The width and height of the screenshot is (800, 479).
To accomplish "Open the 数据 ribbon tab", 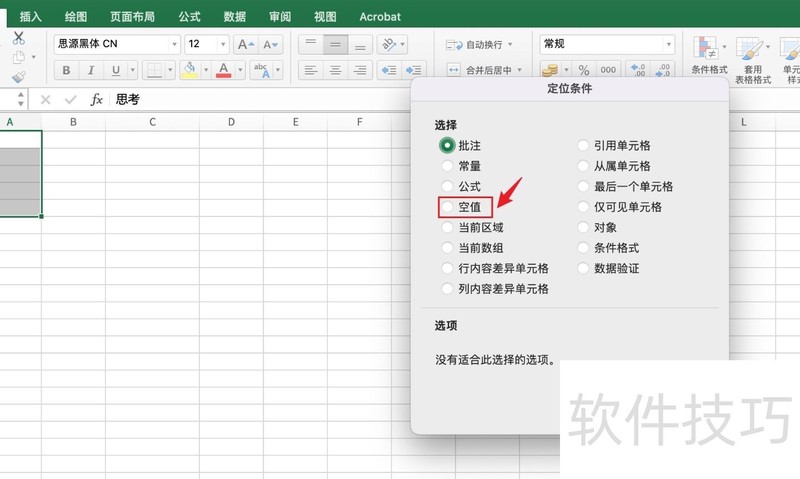I will click(x=235, y=16).
